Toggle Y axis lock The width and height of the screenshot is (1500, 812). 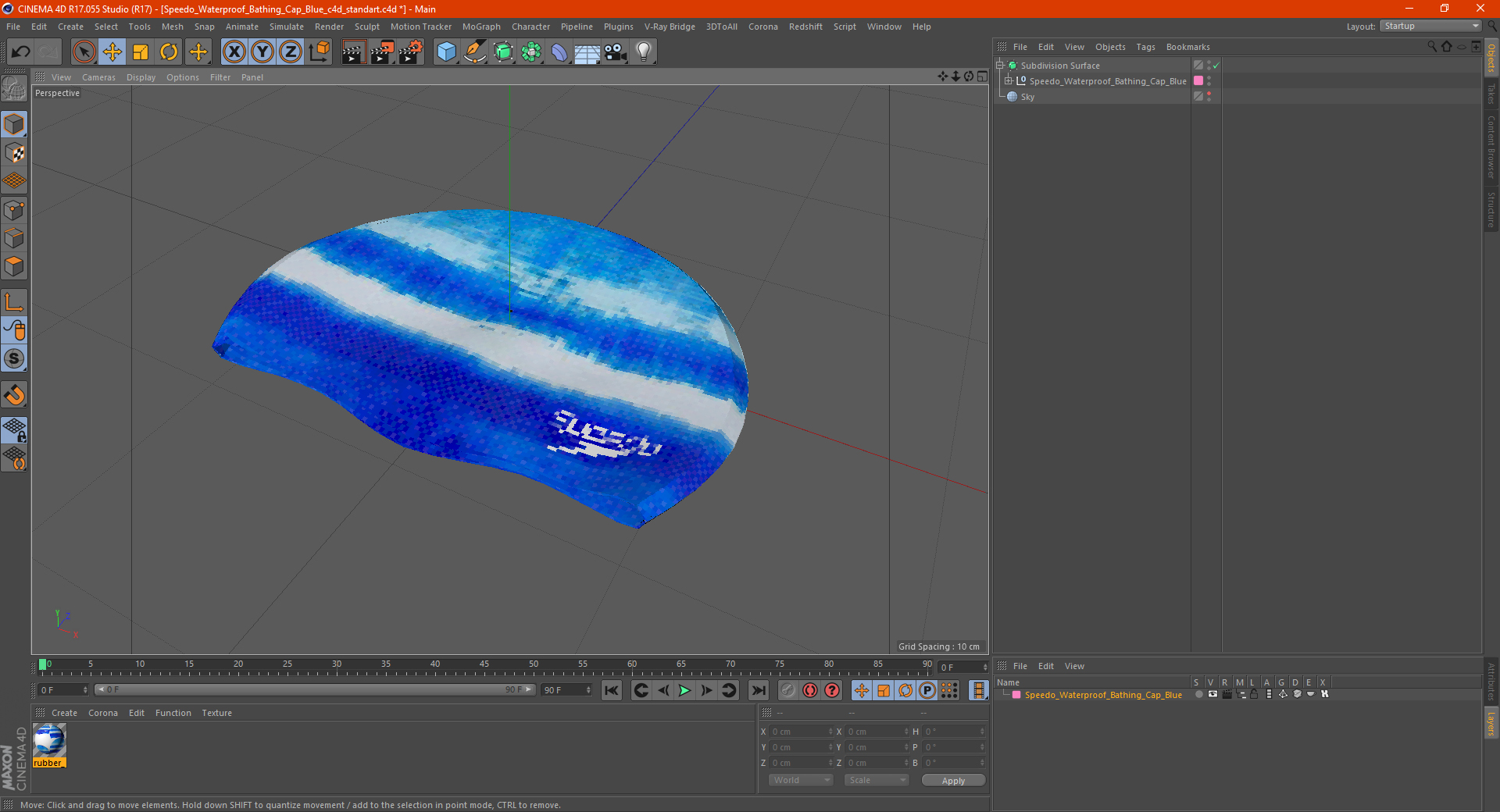tap(262, 52)
